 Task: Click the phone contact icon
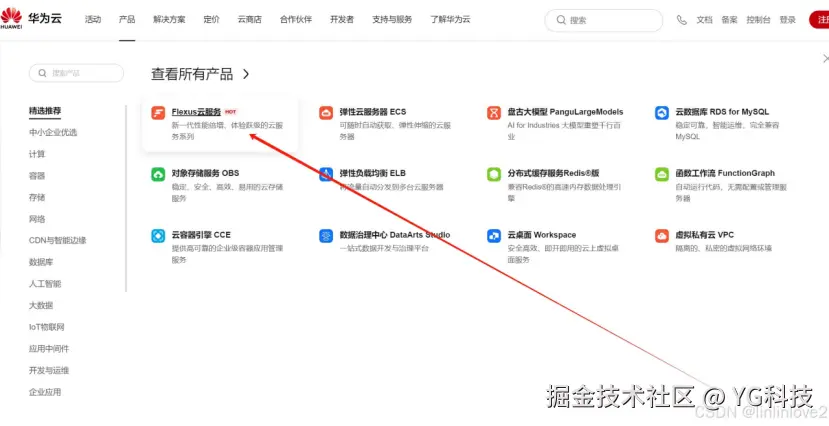coord(682,20)
